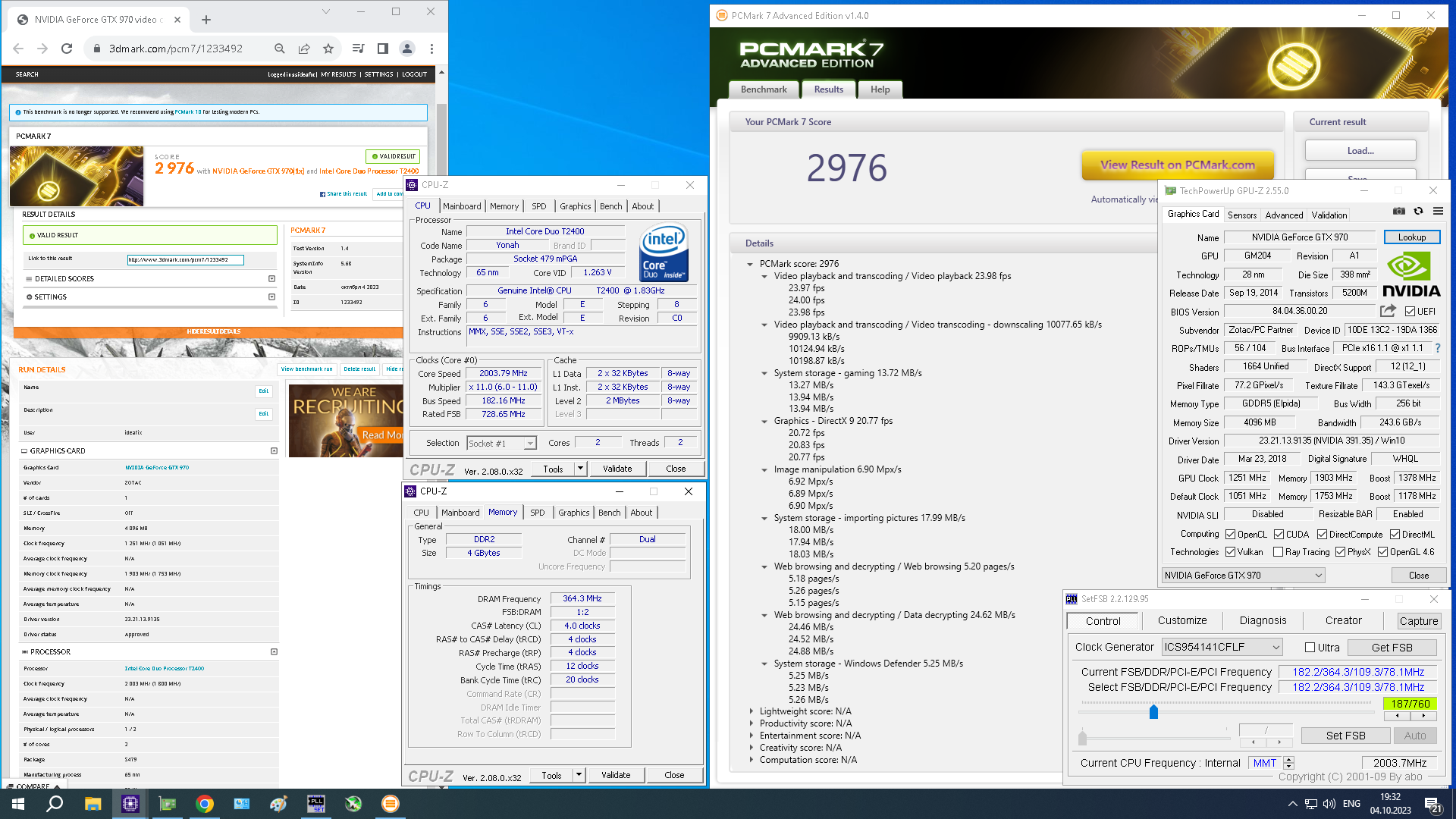Viewport: 1456px width, 819px height.
Task: Bookmark this page with the star icon
Action: [328, 49]
